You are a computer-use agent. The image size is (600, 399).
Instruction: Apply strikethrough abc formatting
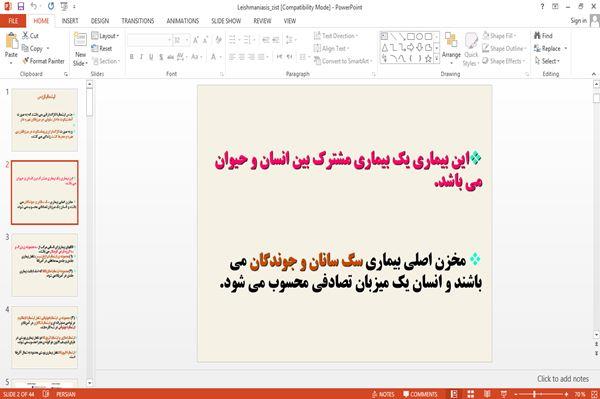pos(170,57)
